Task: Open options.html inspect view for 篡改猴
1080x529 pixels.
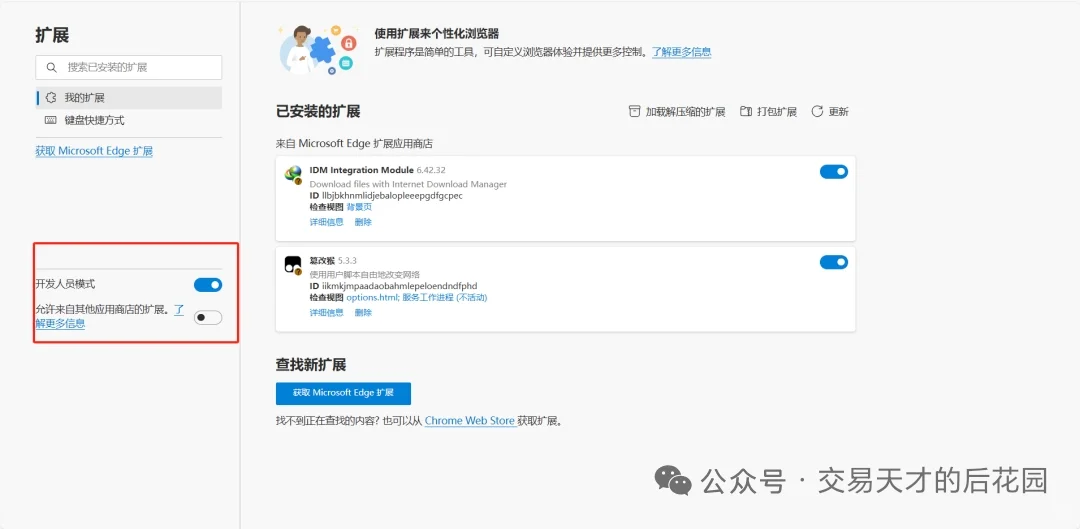Action: pos(373,298)
